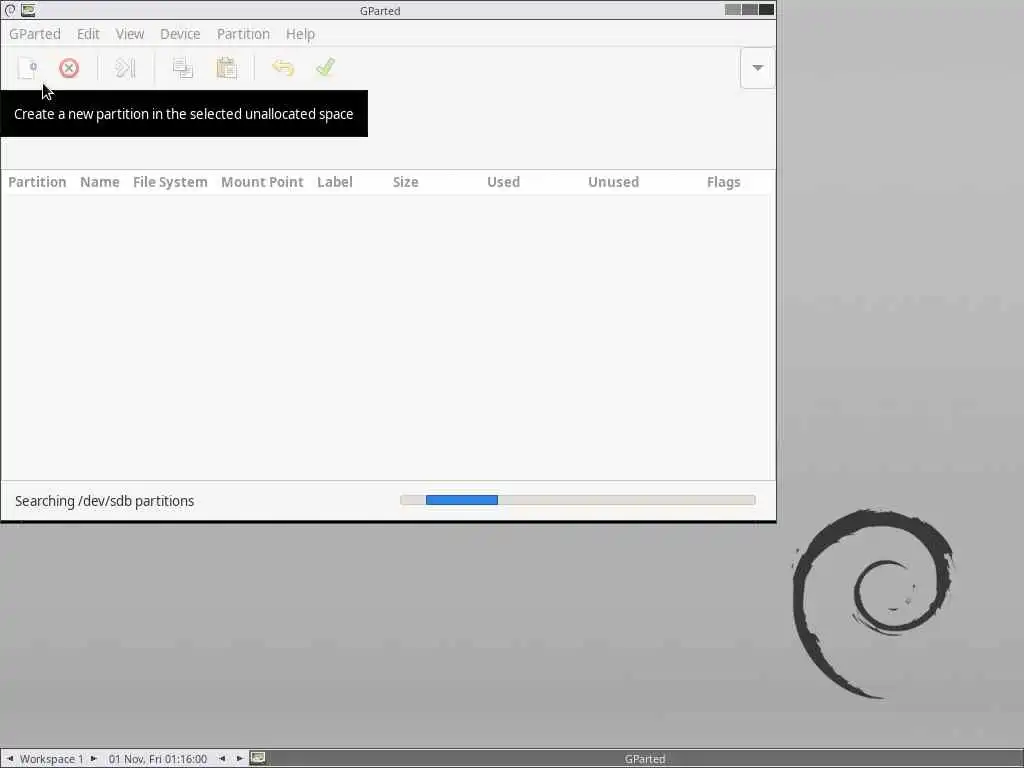Click the Copy partition toolbar icon
The image size is (1024, 768).
pos(183,68)
